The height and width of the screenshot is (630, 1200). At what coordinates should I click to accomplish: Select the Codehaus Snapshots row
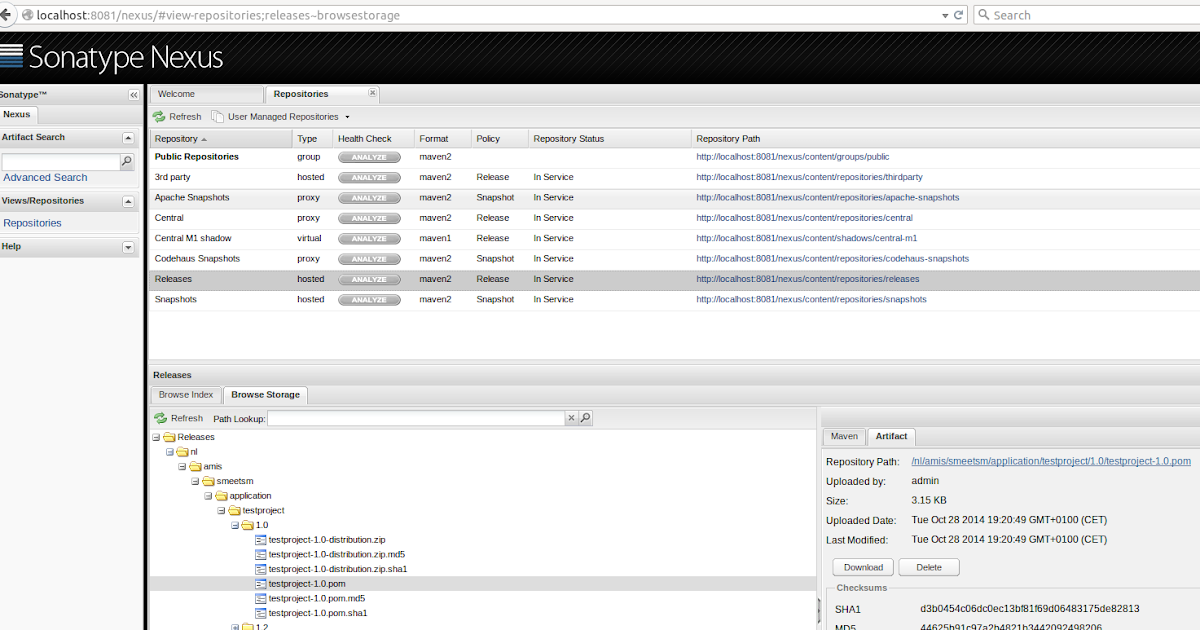(674, 259)
